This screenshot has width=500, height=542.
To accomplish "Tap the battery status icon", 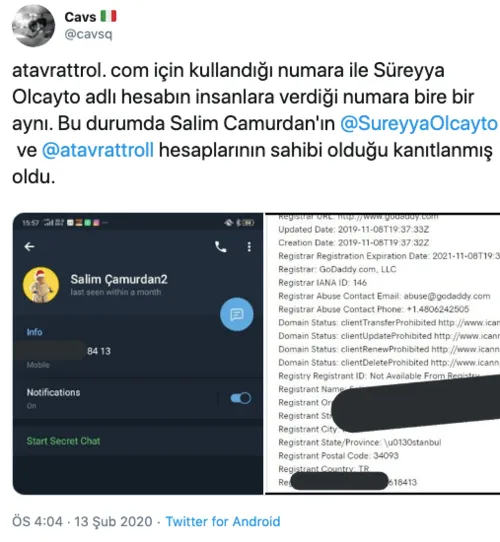I will (248, 223).
